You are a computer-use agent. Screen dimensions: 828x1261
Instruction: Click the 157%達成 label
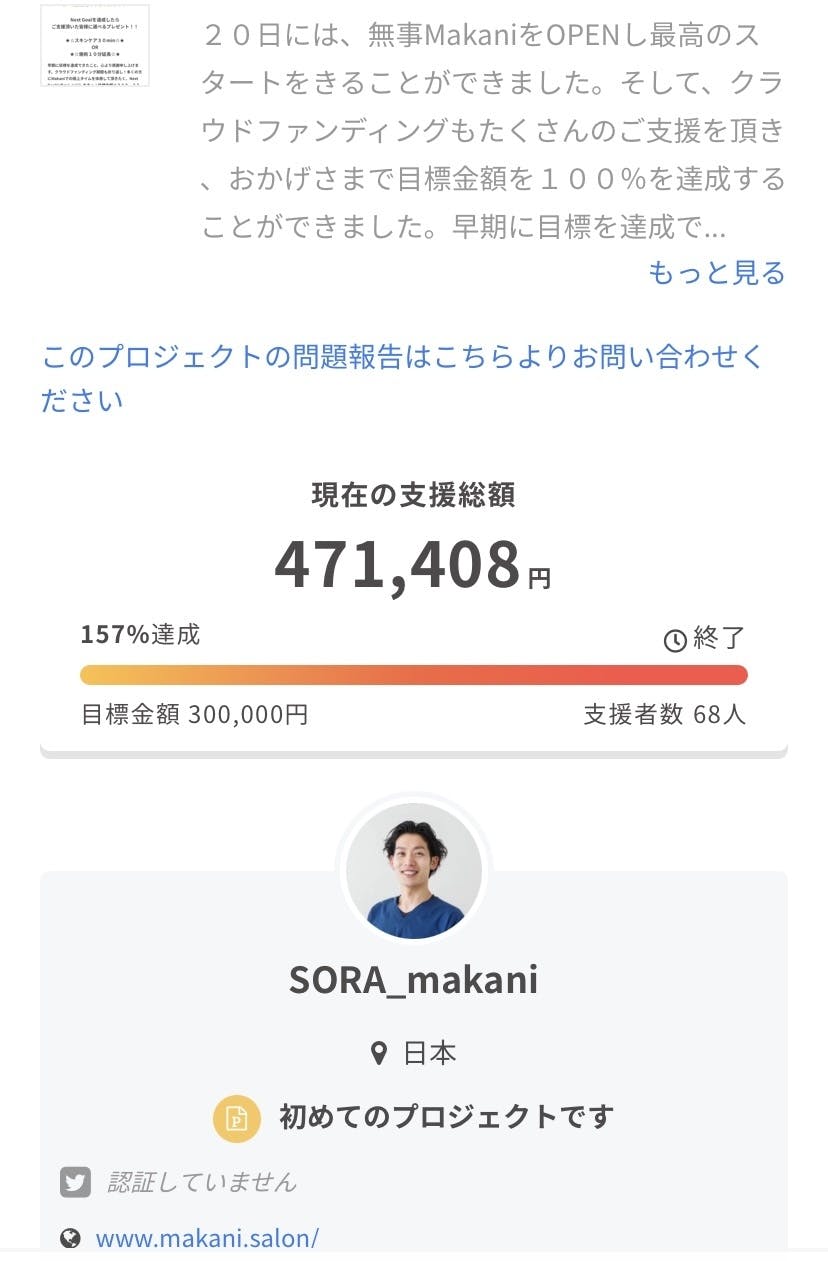pyautogui.click(x=141, y=634)
